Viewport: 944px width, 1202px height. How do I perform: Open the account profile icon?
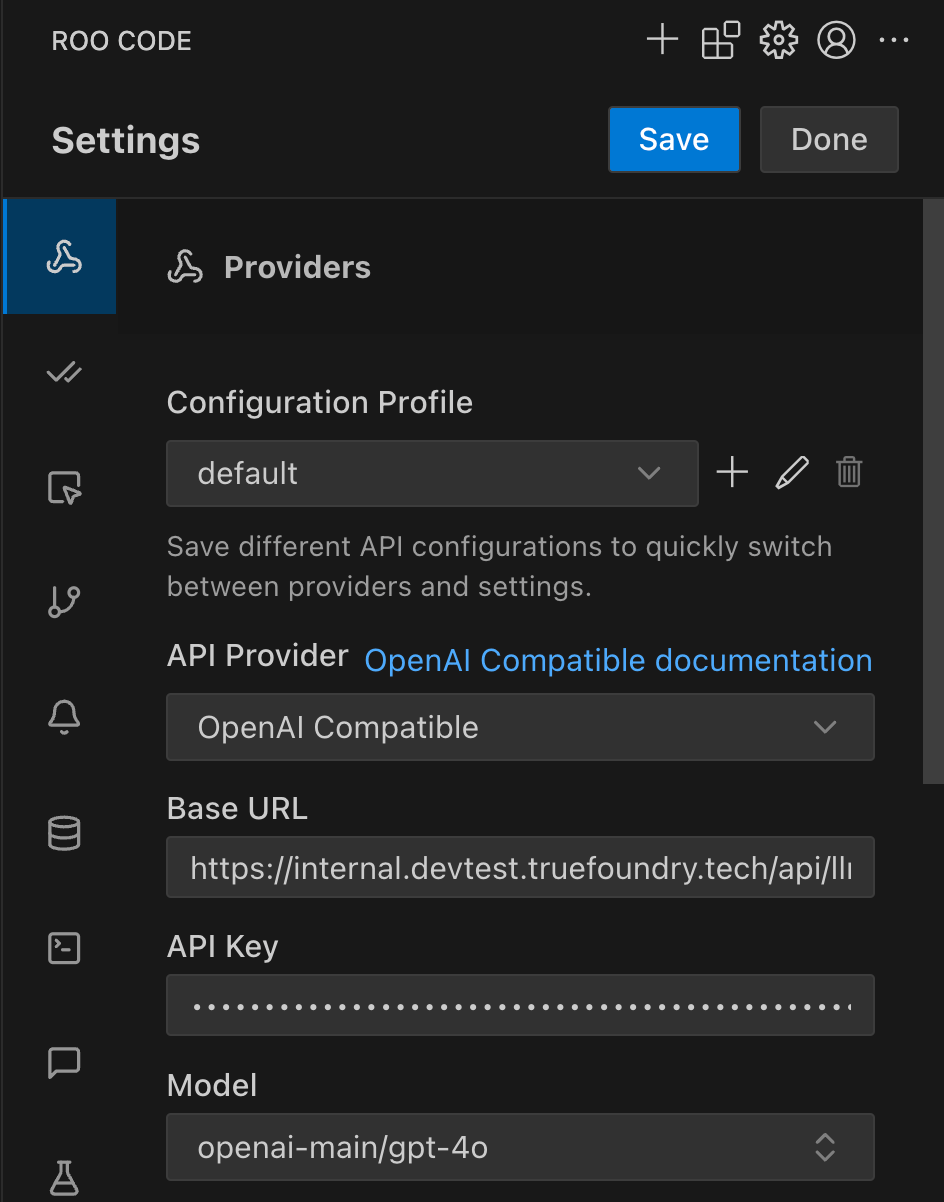tap(836, 41)
